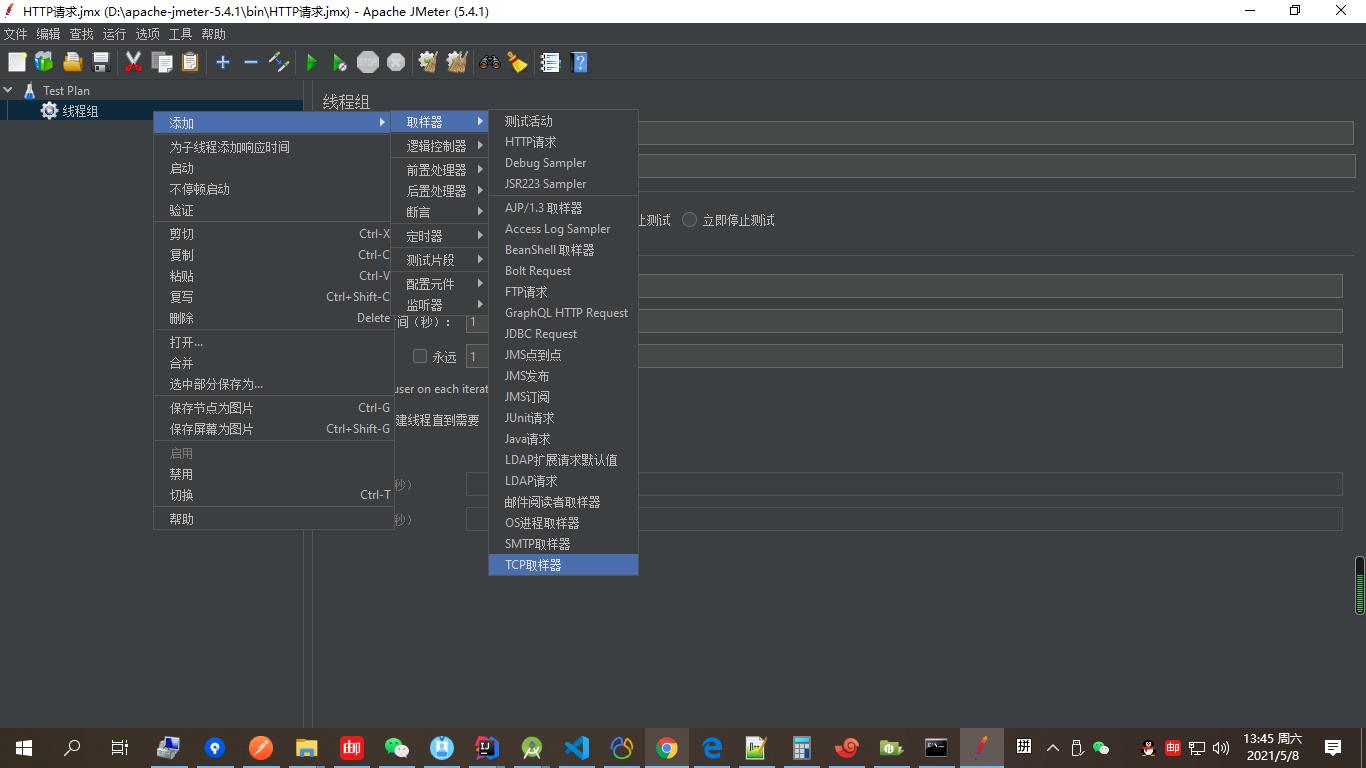Click 为子线程添加响应时间 context entry
This screenshot has height=768, width=1366.
point(274,147)
